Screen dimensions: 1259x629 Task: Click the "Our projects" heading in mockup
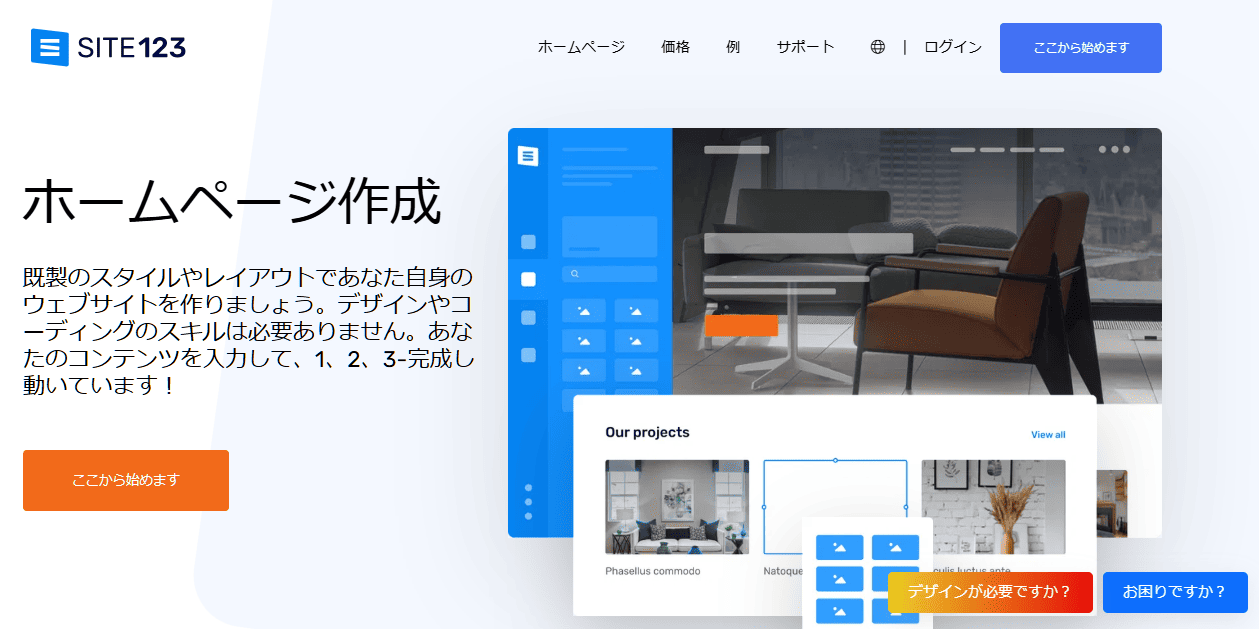tap(647, 433)
